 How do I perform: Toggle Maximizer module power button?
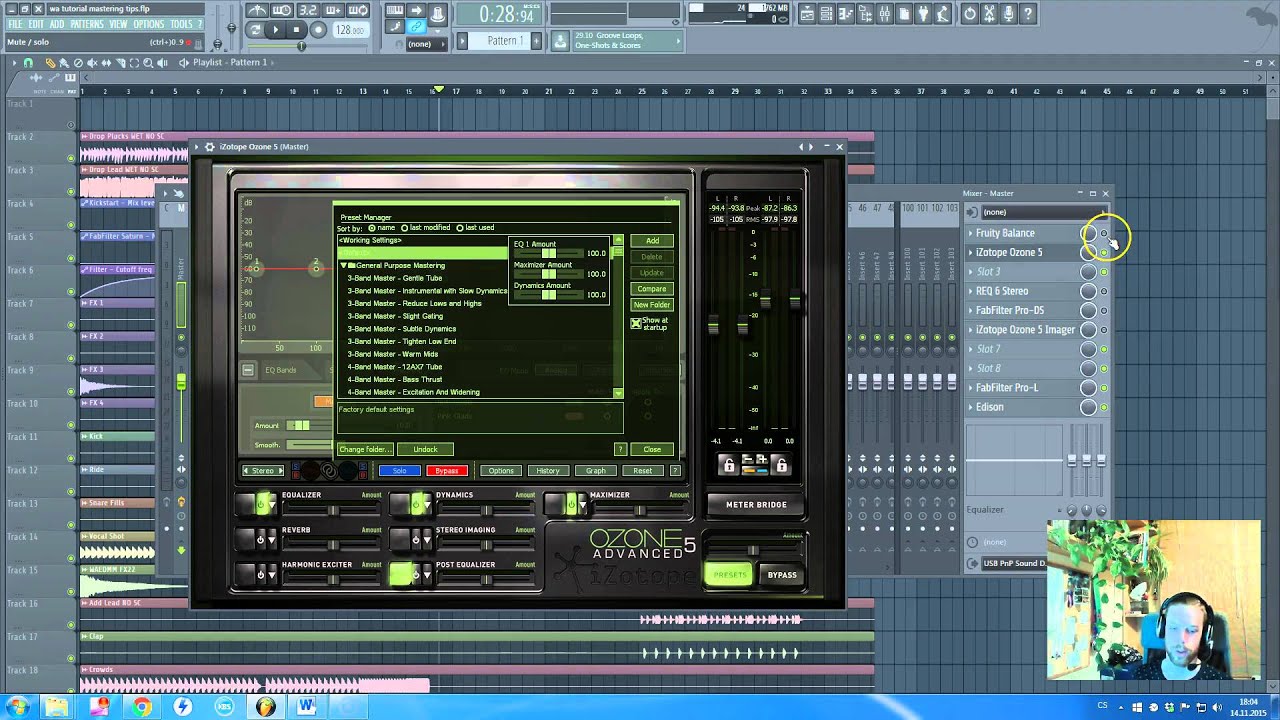point(571,505)
